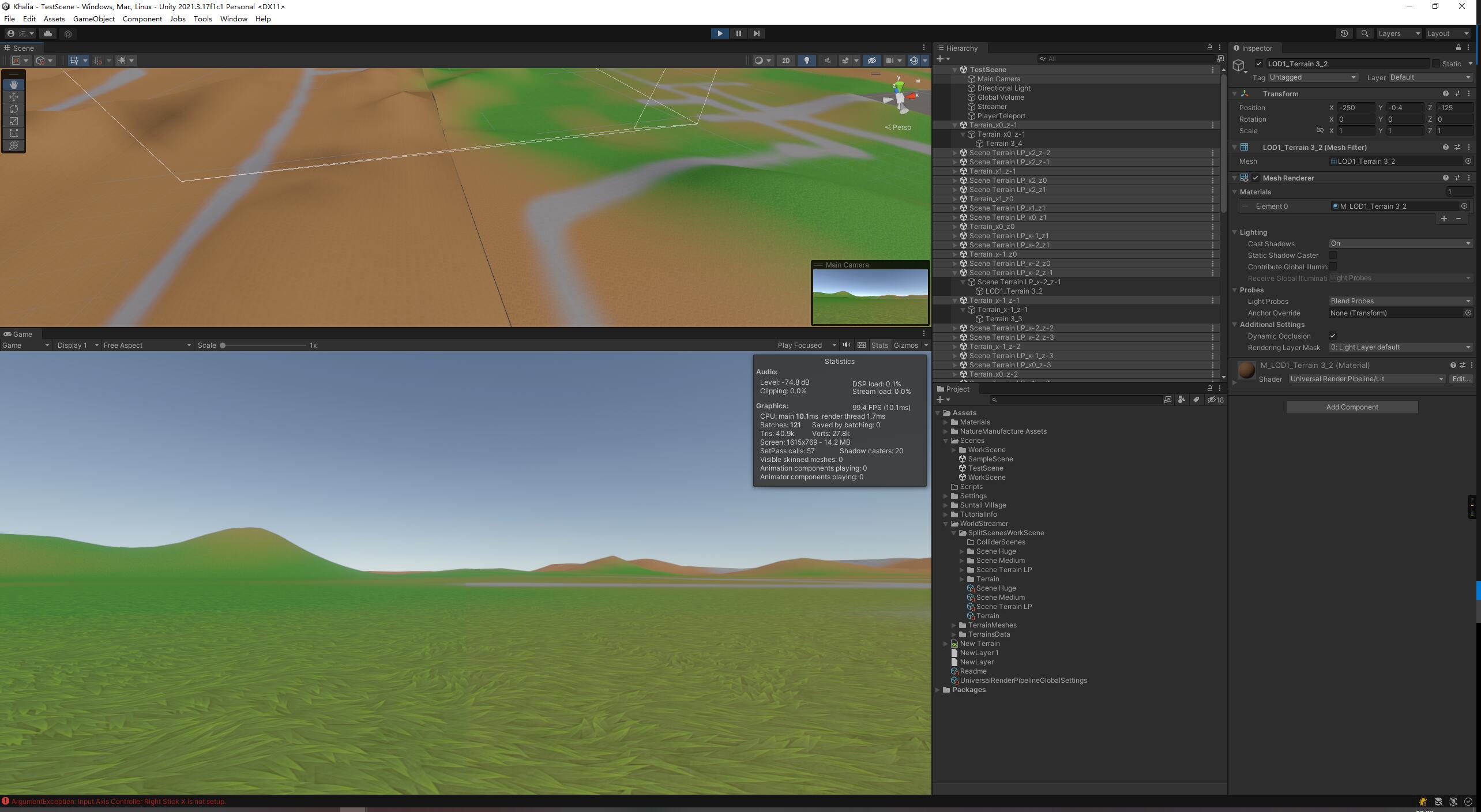Add a material slot with the plus button
The width and height of the screenshot is (1481, 812).
1444,219
